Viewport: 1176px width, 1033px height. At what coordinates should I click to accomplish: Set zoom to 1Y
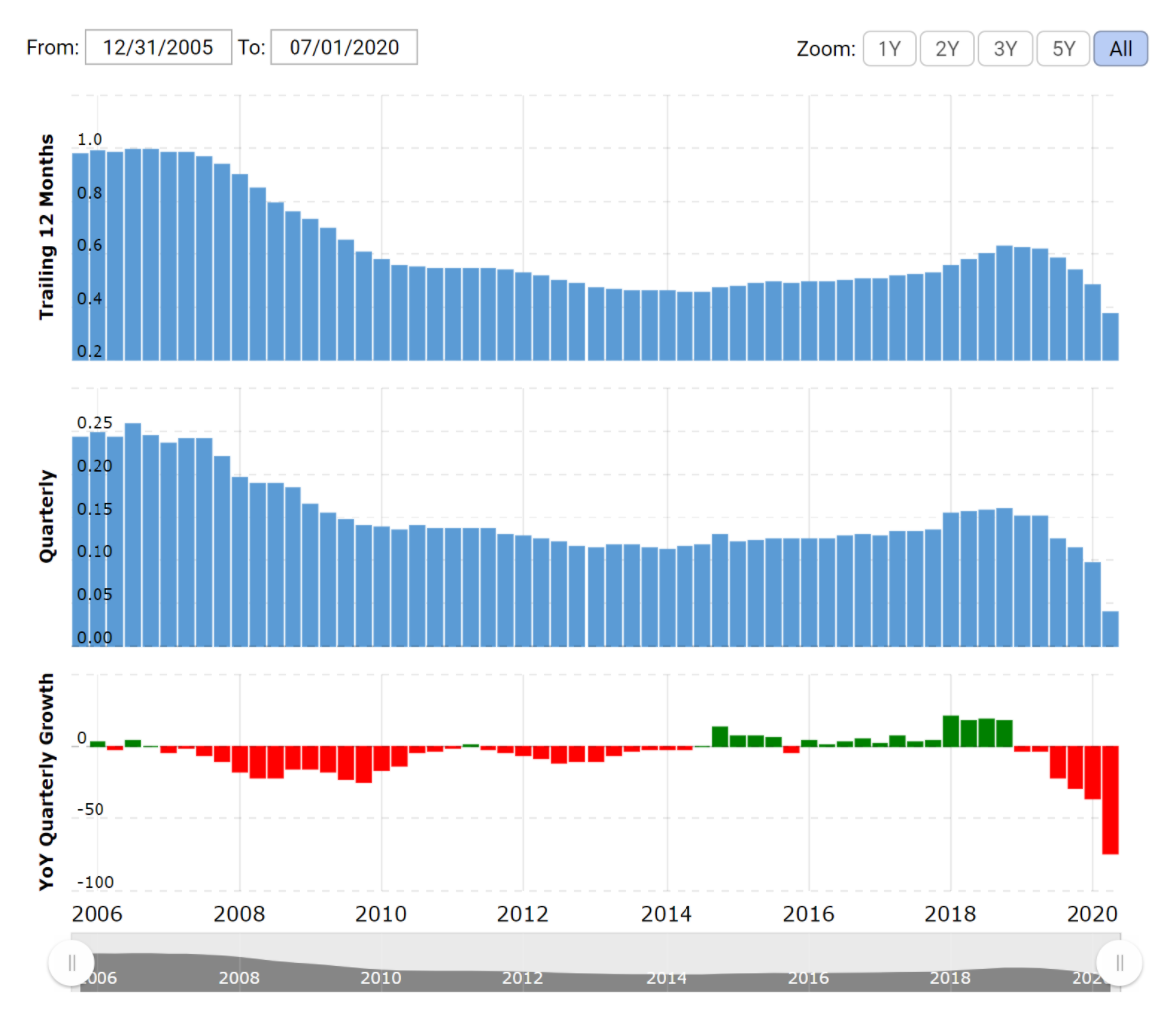[888, 49]
